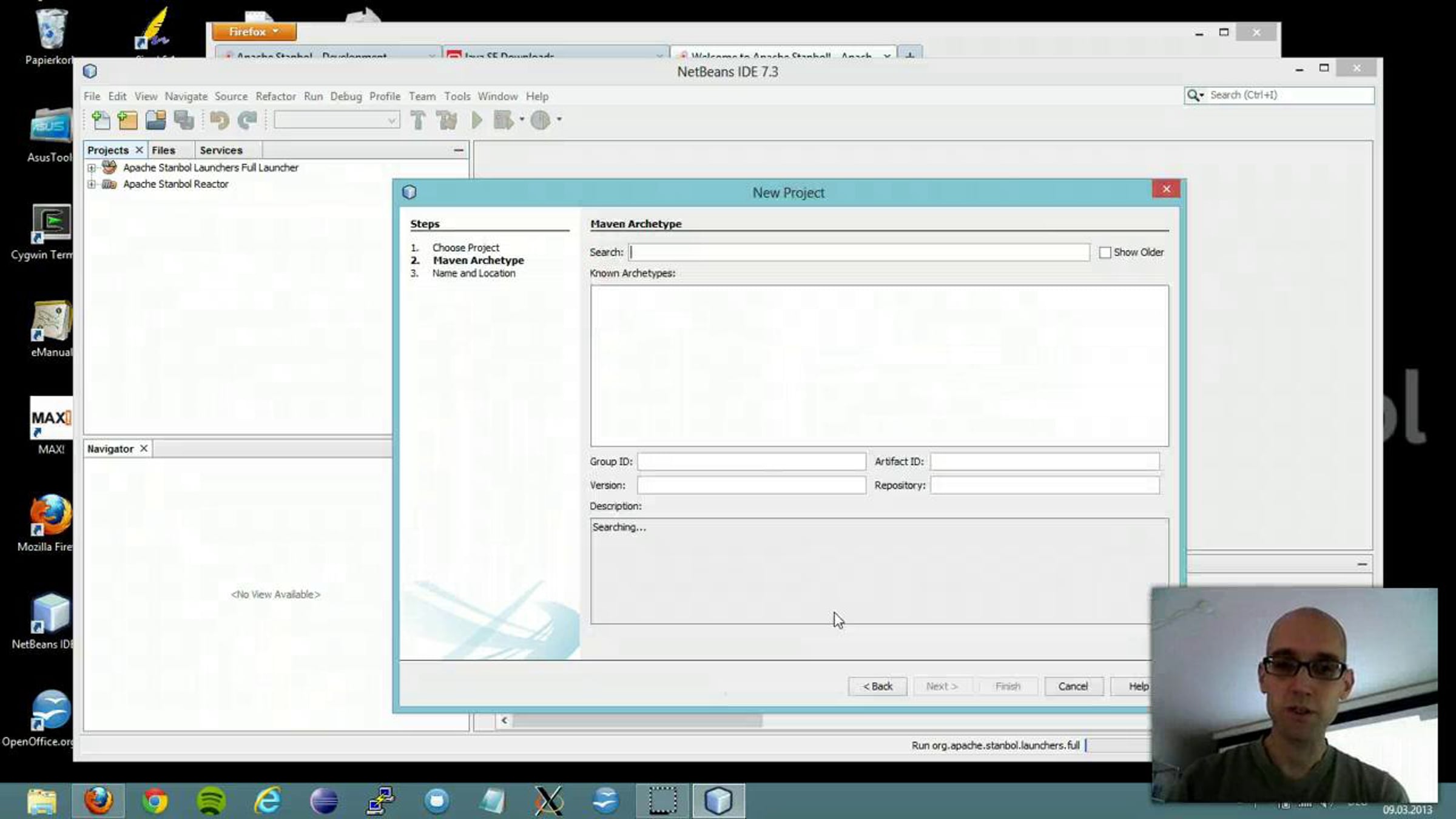Enable the Show Older checkbox
The image size is (1456, 819).
pos(1105,252)
